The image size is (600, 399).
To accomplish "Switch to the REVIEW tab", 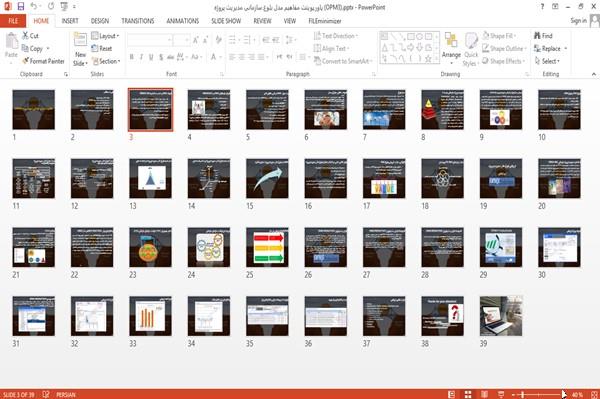I will tap(262, 21).
